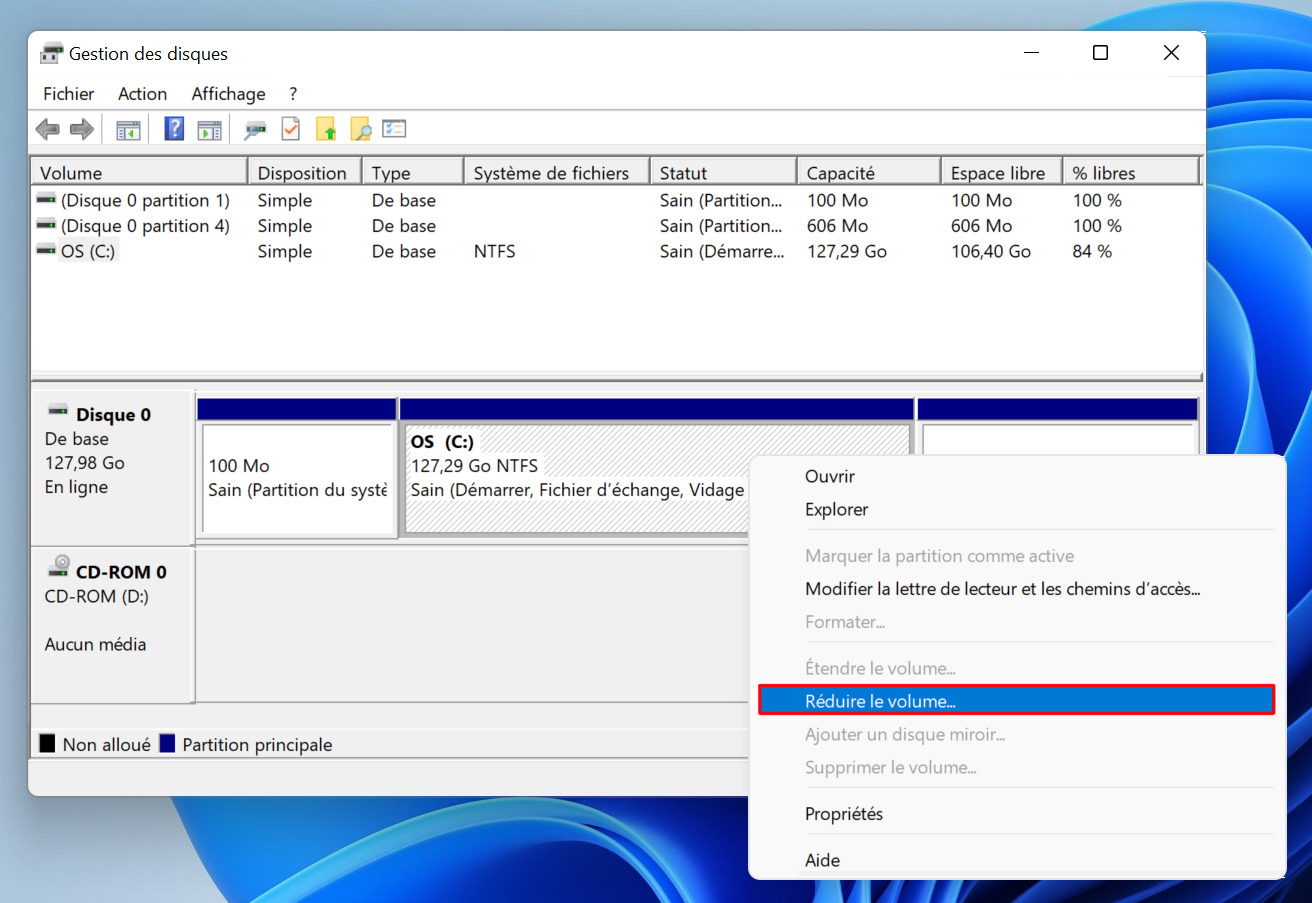Screen dimensions: 1312x903
Task: Sort by Espace libre column header
Action: tap(1001, 172)
